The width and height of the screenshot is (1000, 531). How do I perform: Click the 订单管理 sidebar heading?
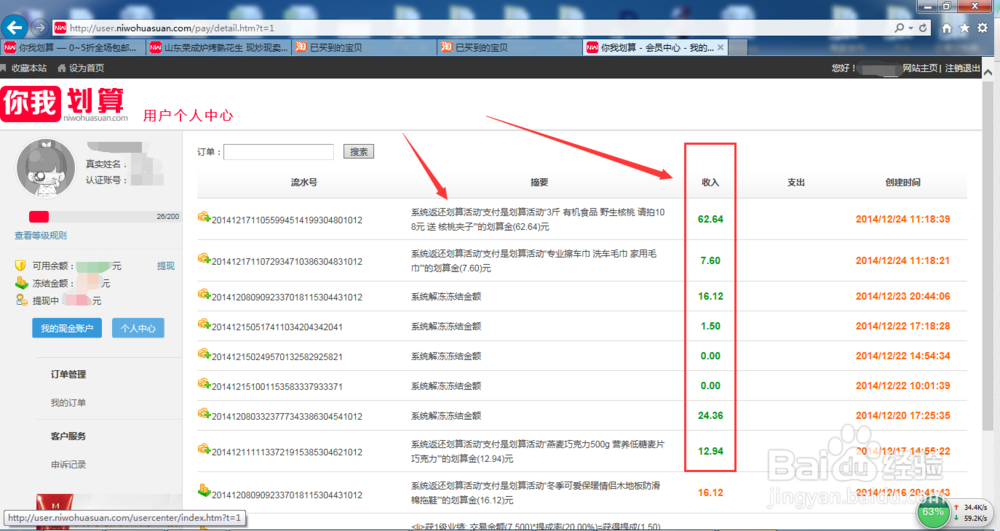click(x=68, y=374)
